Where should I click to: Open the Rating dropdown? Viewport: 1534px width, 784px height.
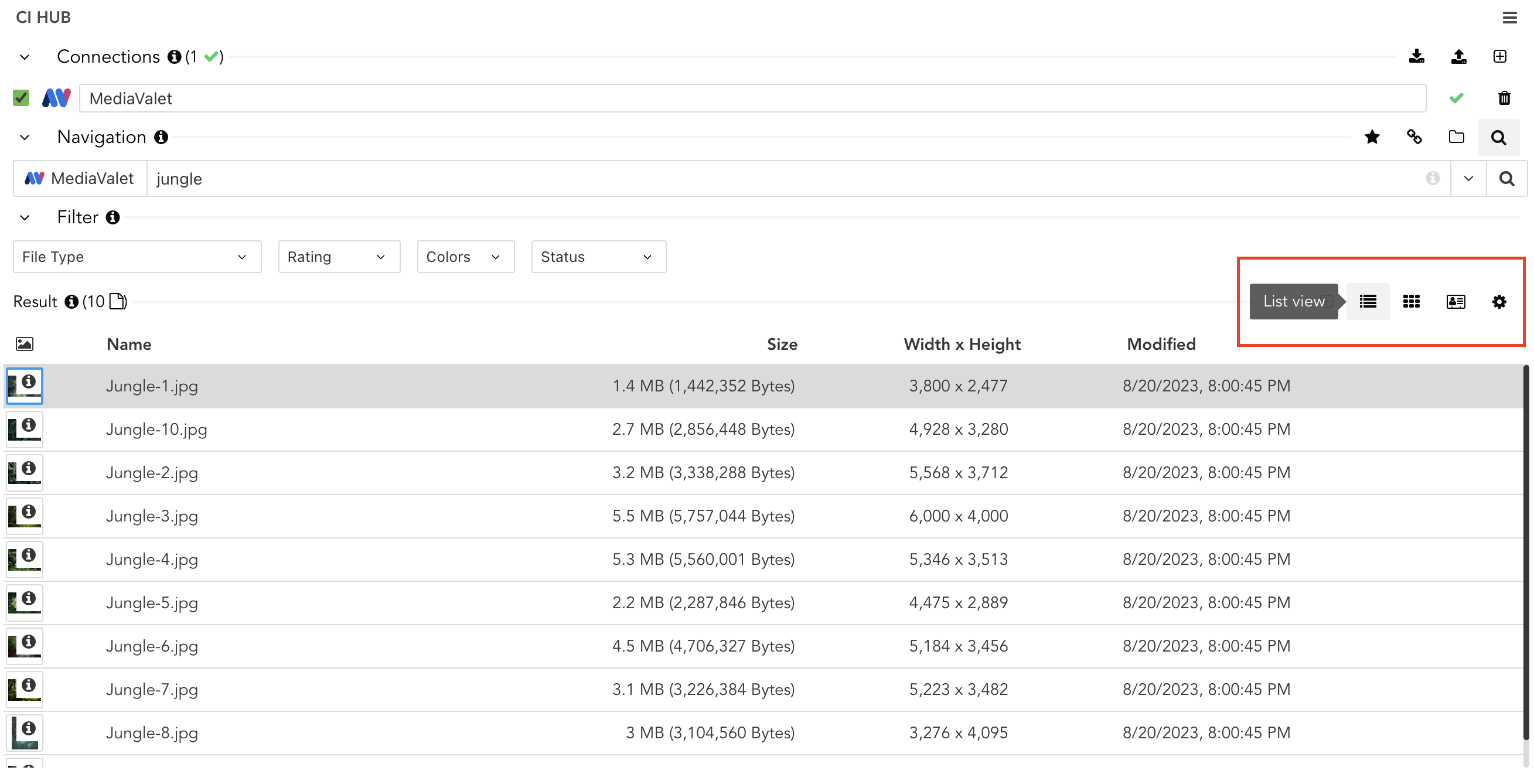coord(339,257)
